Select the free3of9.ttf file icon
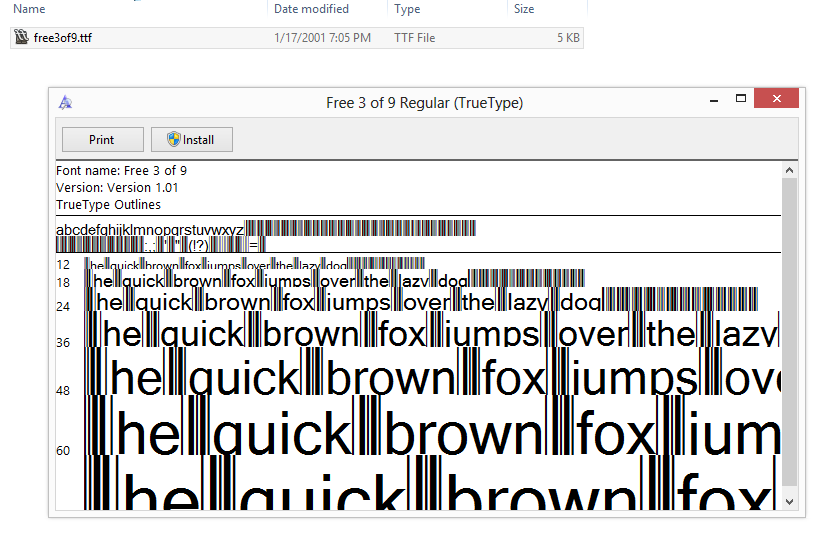The width and height of the screenshot is (824, 535). pyautogui.click(x=22, y=37)
